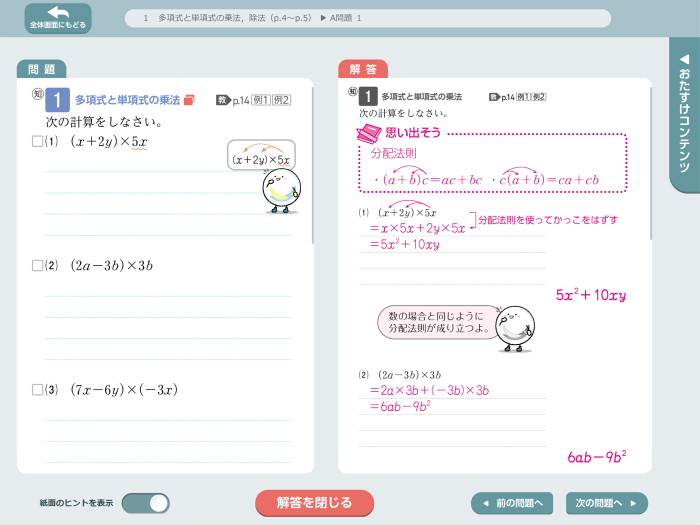Expand the おたすけコンテンツ side panel
This screenshot has height=525, width=700.
pos(684,115)
